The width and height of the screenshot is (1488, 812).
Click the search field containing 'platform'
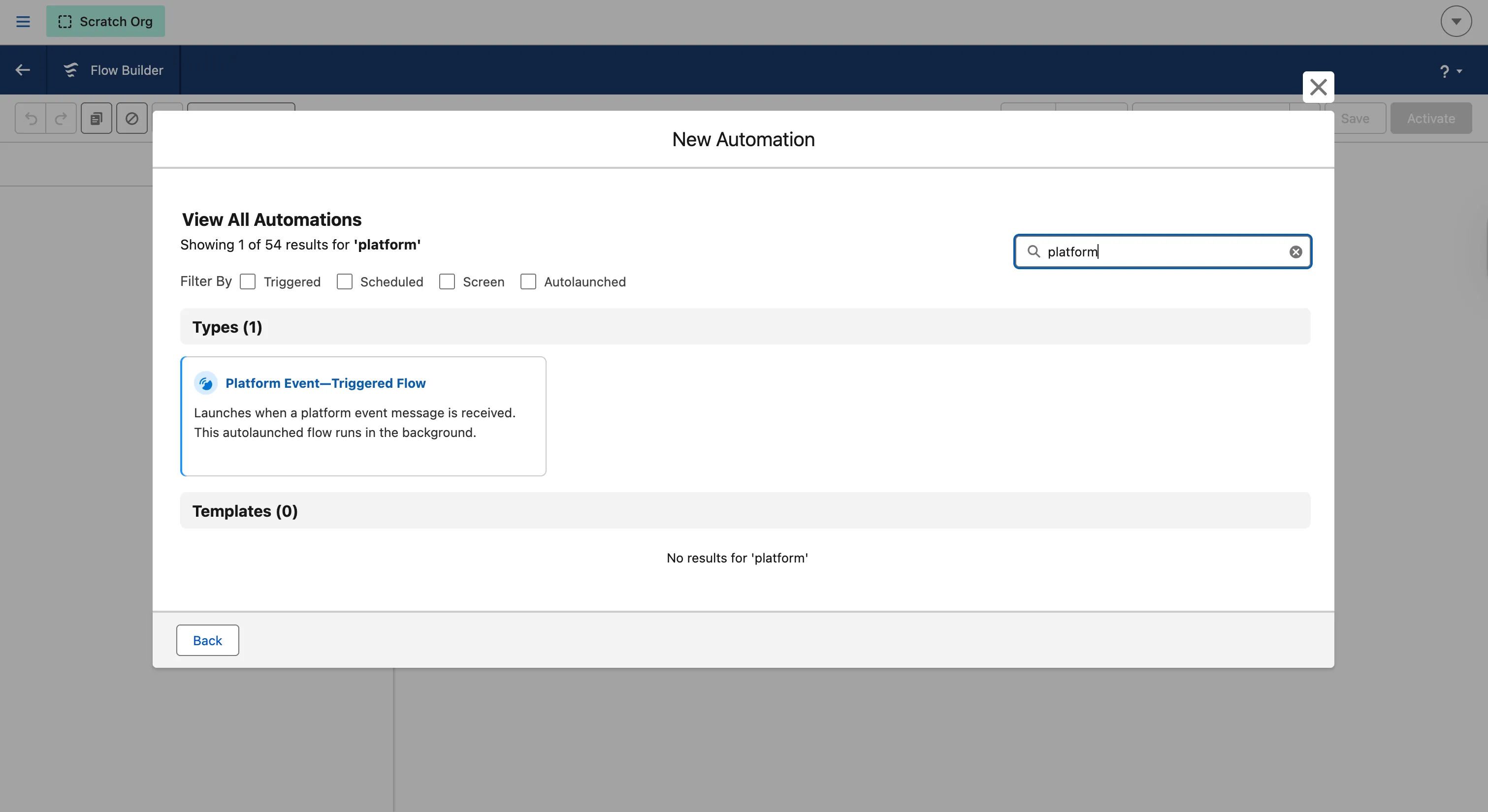coord(1162,252)
